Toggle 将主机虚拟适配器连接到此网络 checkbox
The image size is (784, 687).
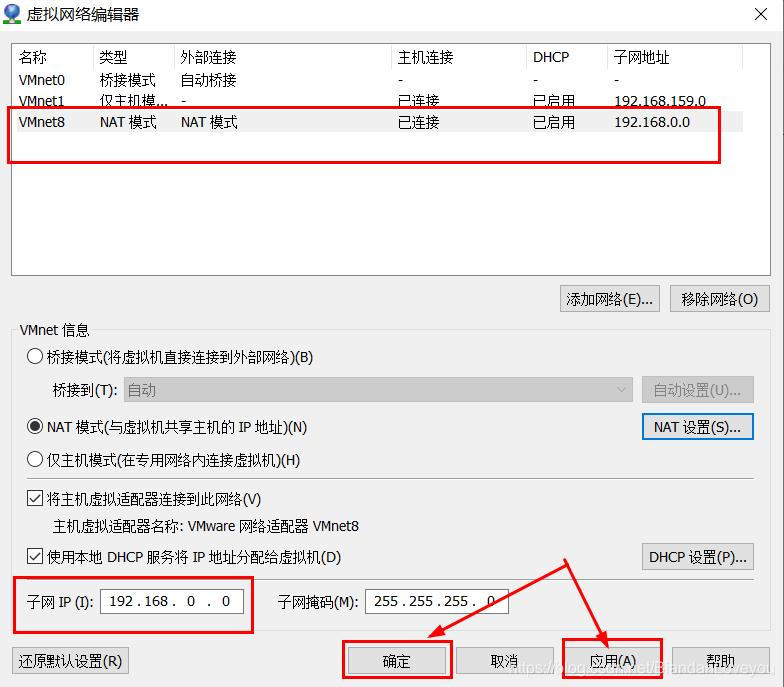coord(34,498)
